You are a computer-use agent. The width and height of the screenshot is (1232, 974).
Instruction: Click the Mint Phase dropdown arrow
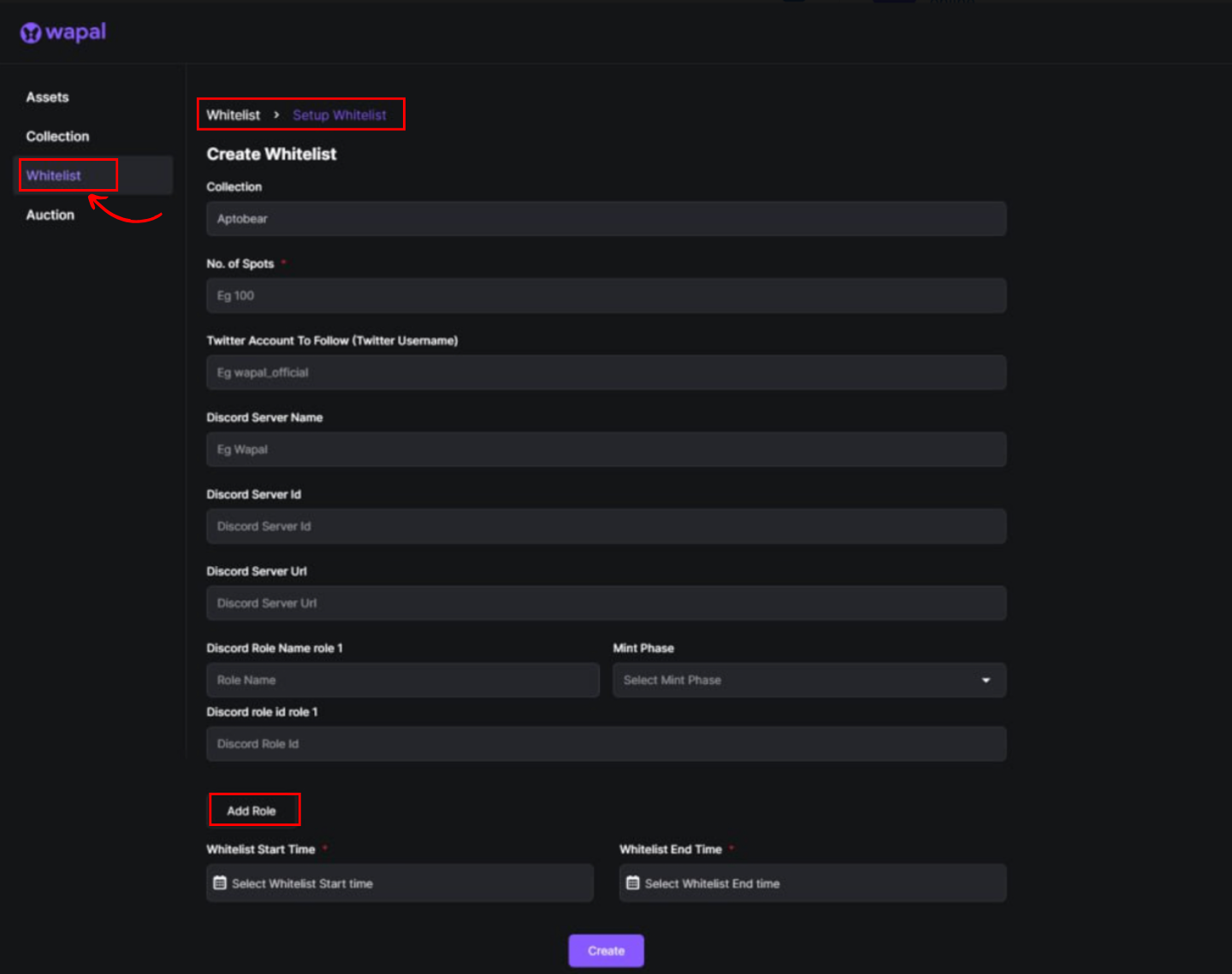(x=986, y=680)
